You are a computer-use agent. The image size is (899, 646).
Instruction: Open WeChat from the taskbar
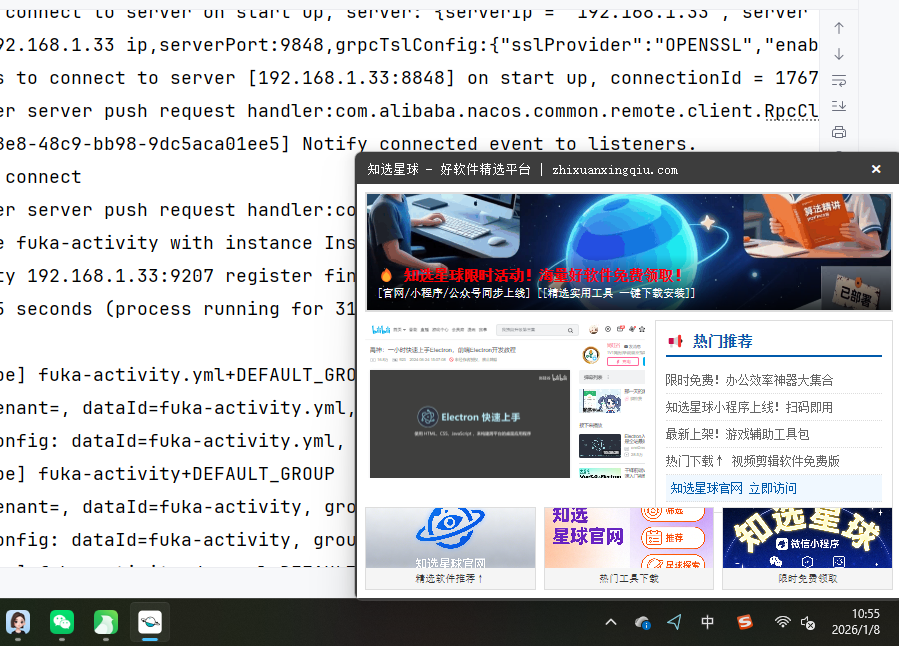(62, 622)
